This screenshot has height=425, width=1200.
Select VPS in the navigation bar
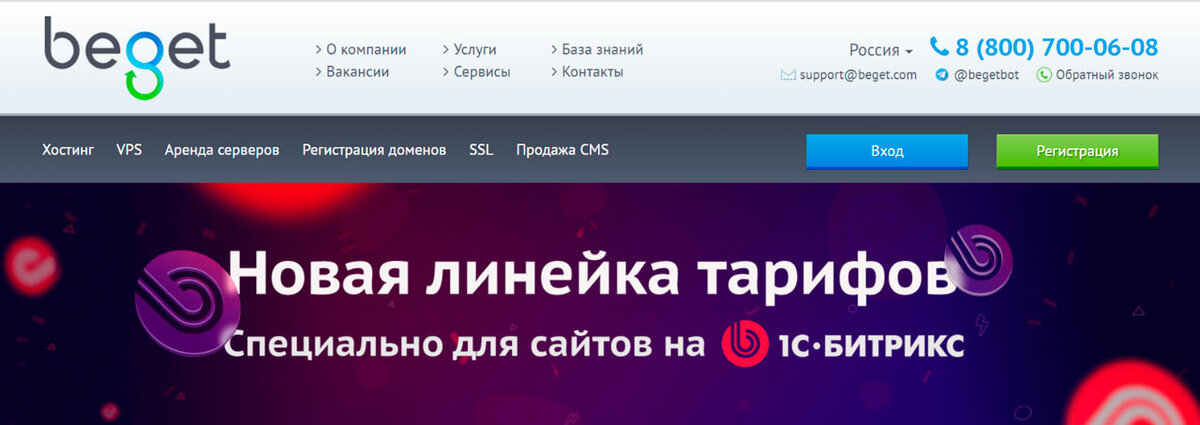tap(129, 150)
